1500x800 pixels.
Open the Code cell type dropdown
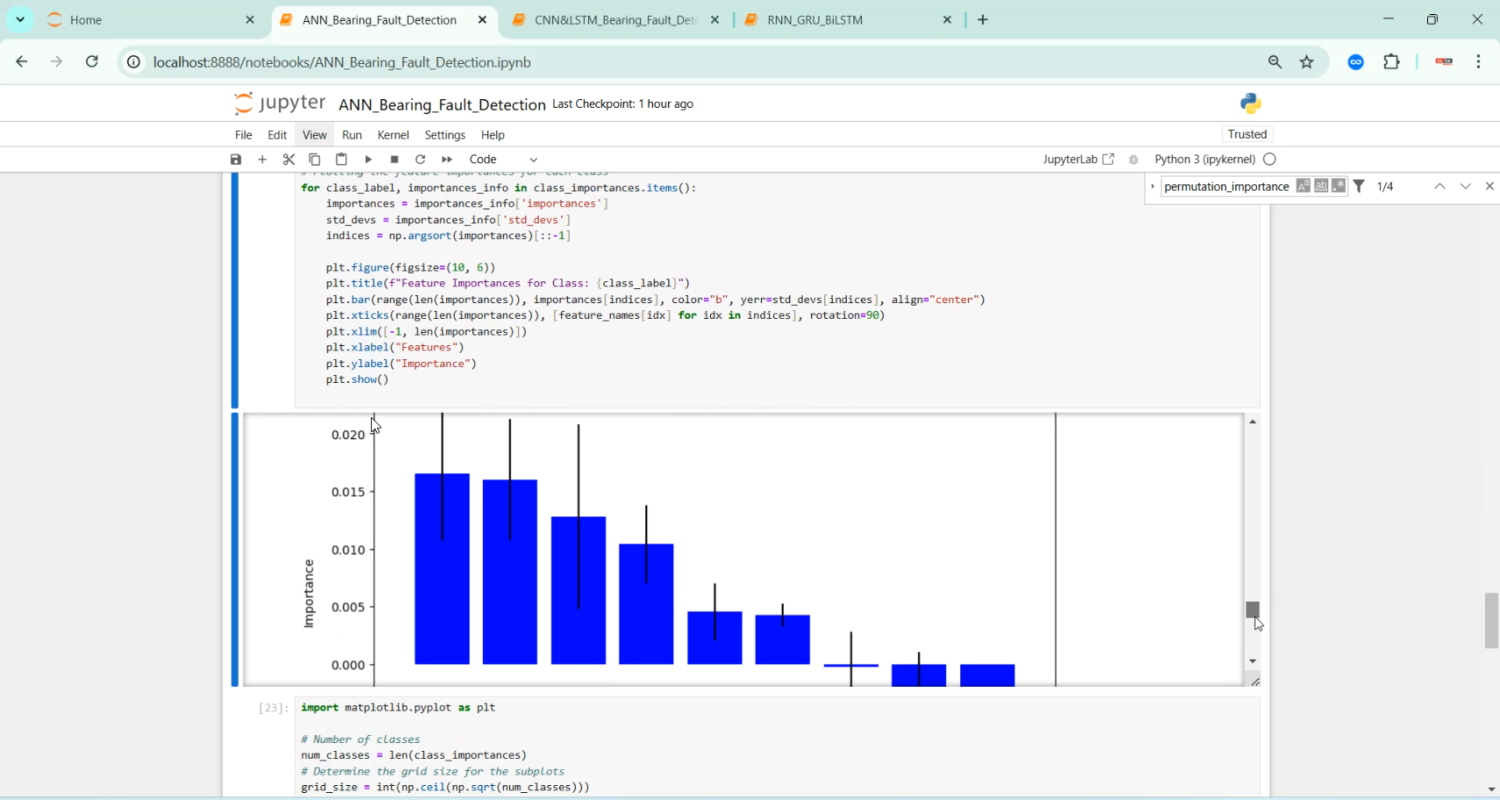tap(500, 159)
